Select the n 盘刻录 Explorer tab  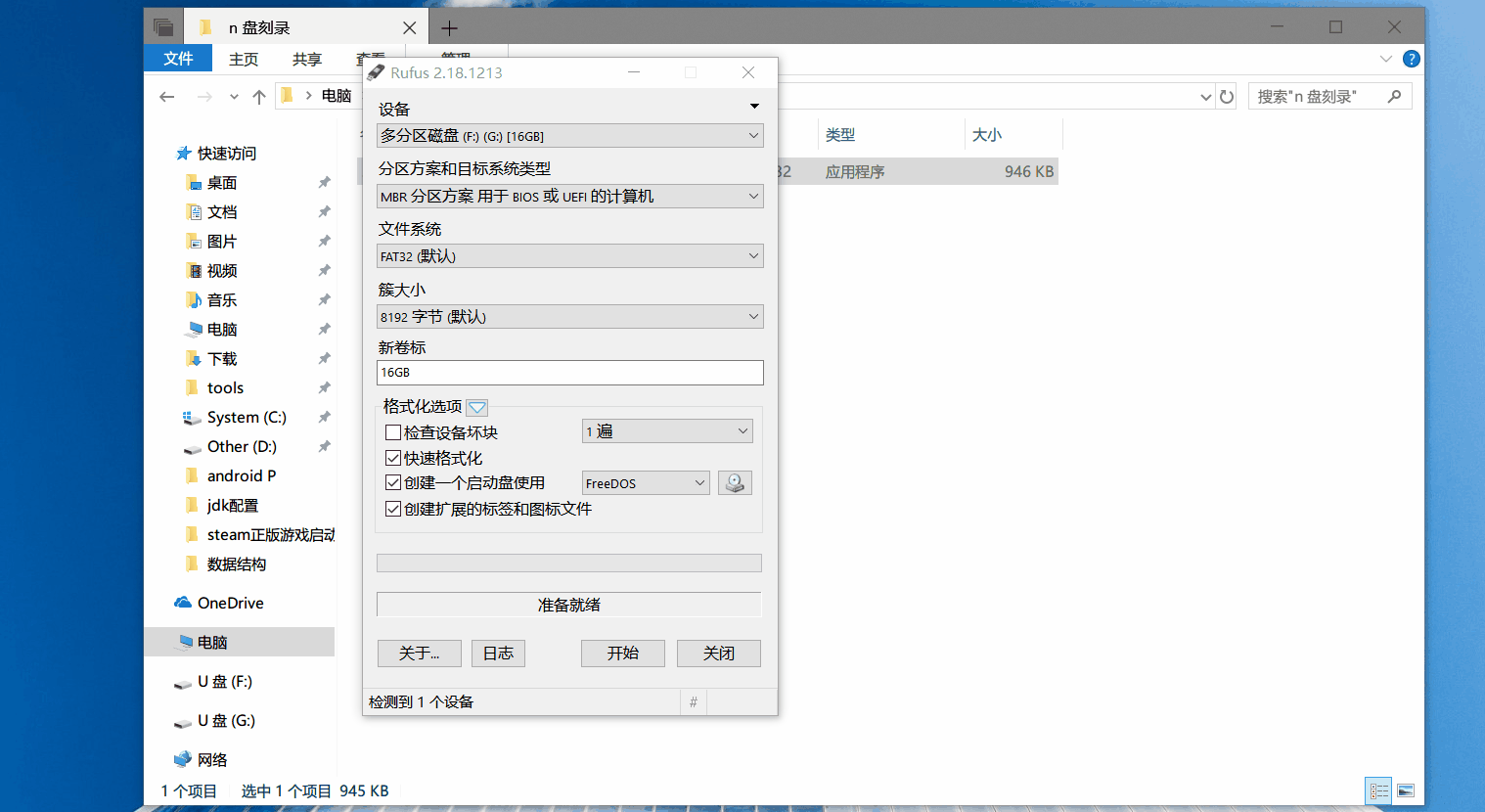pyautogui.click(x=303, y=28)
